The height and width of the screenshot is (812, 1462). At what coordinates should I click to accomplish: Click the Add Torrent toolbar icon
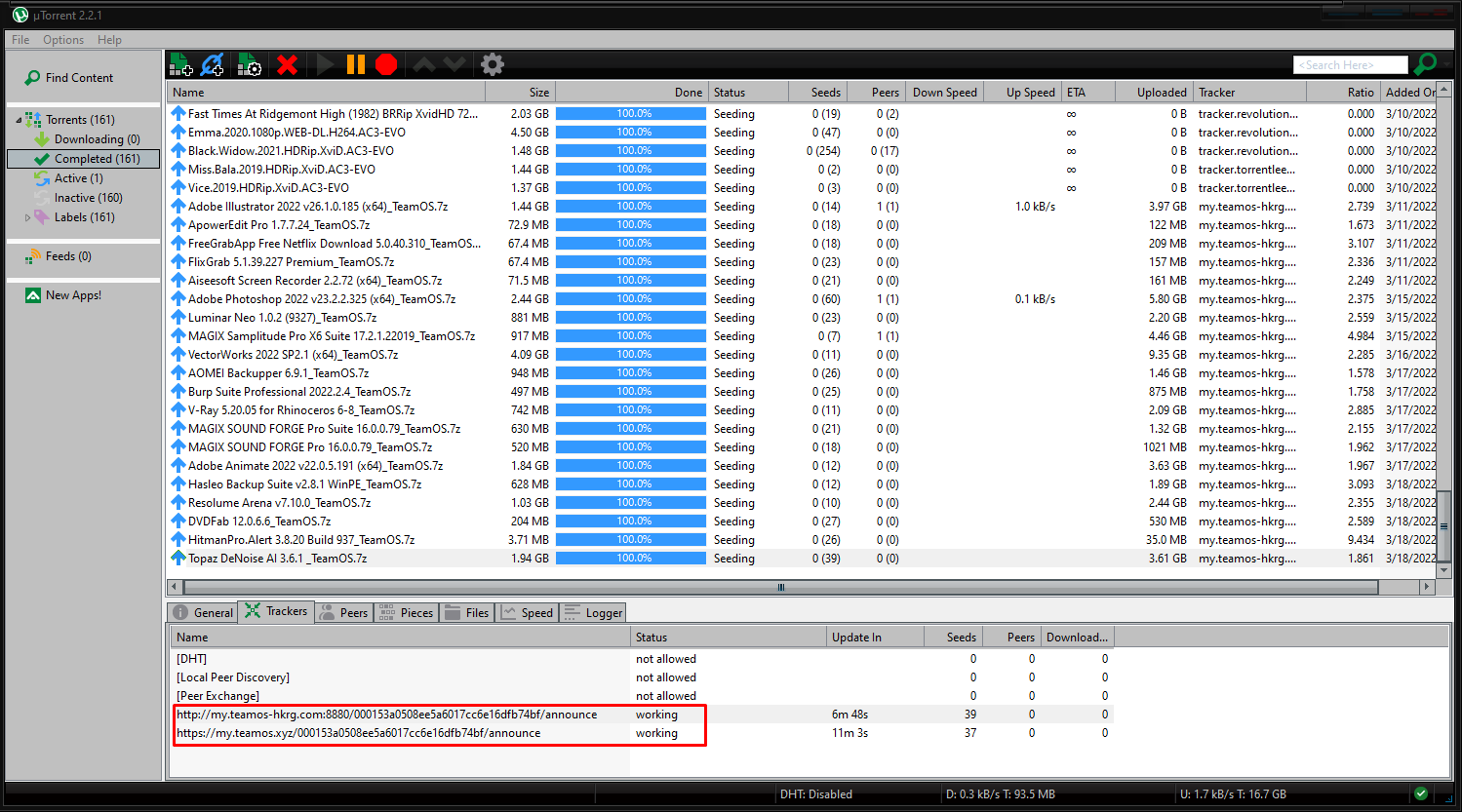(x=180, y=64)
